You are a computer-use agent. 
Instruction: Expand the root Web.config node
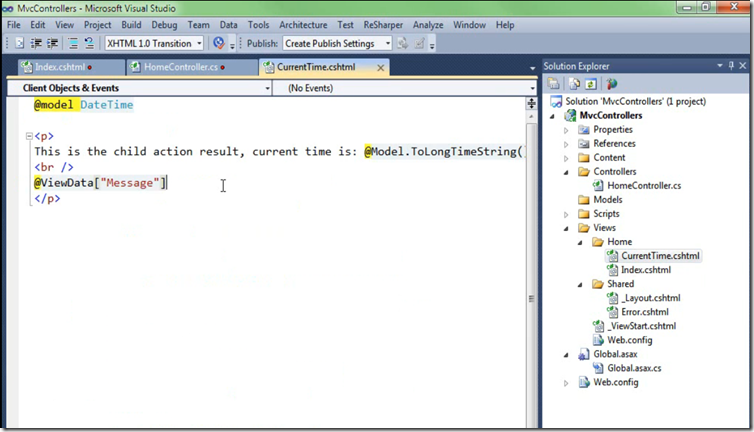[566, 383]
